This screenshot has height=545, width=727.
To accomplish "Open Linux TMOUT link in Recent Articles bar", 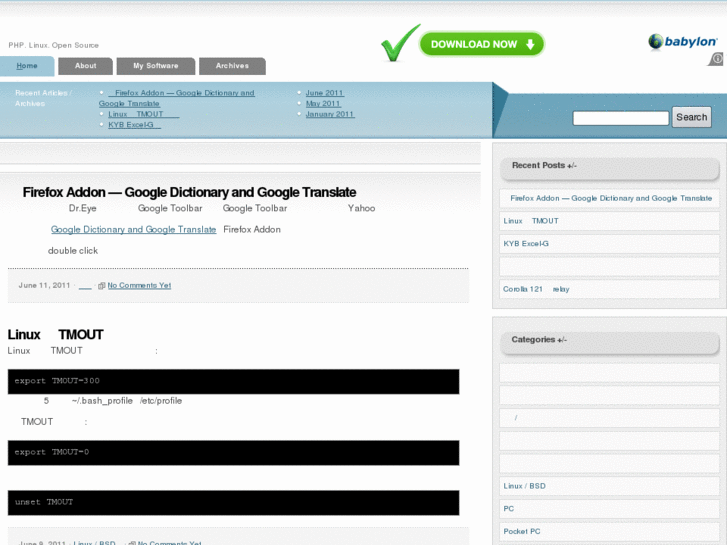I will click(x=144, y=114).
